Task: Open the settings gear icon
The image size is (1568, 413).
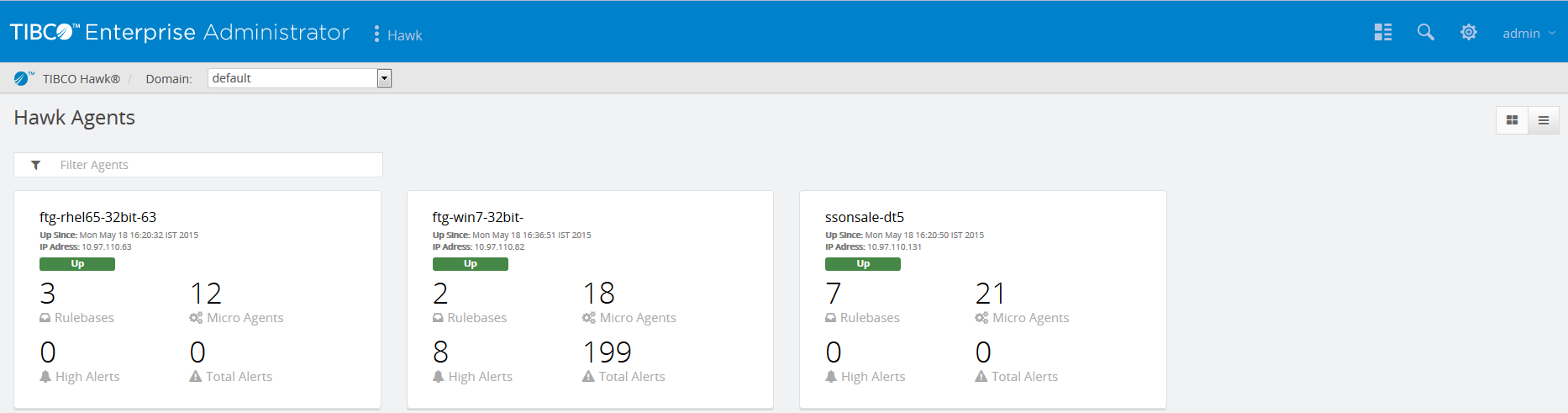Action: tap(1468, 32)
